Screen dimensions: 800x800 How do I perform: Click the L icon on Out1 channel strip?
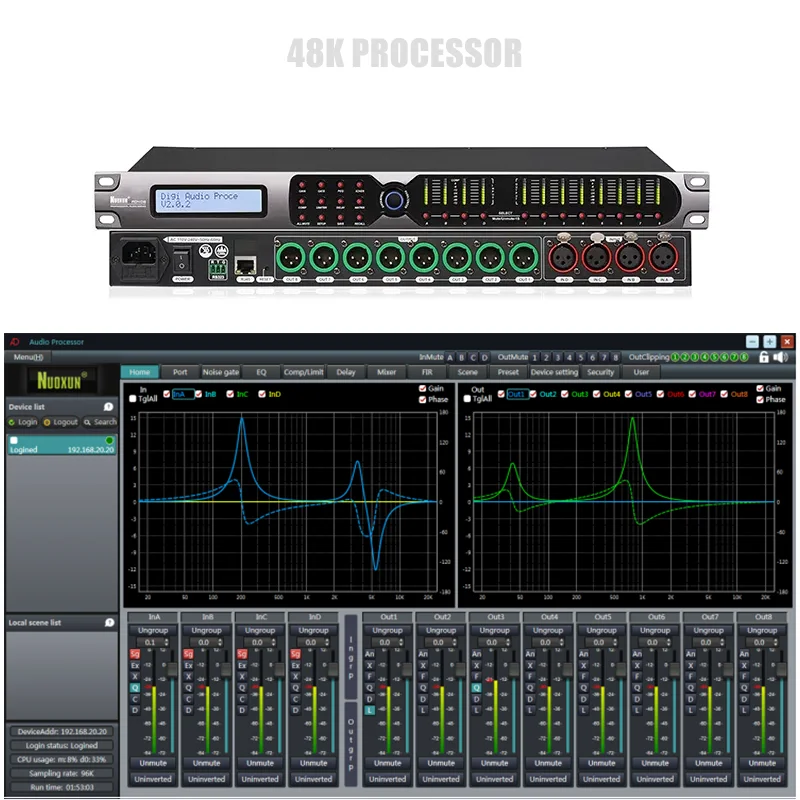pos(369,708)
